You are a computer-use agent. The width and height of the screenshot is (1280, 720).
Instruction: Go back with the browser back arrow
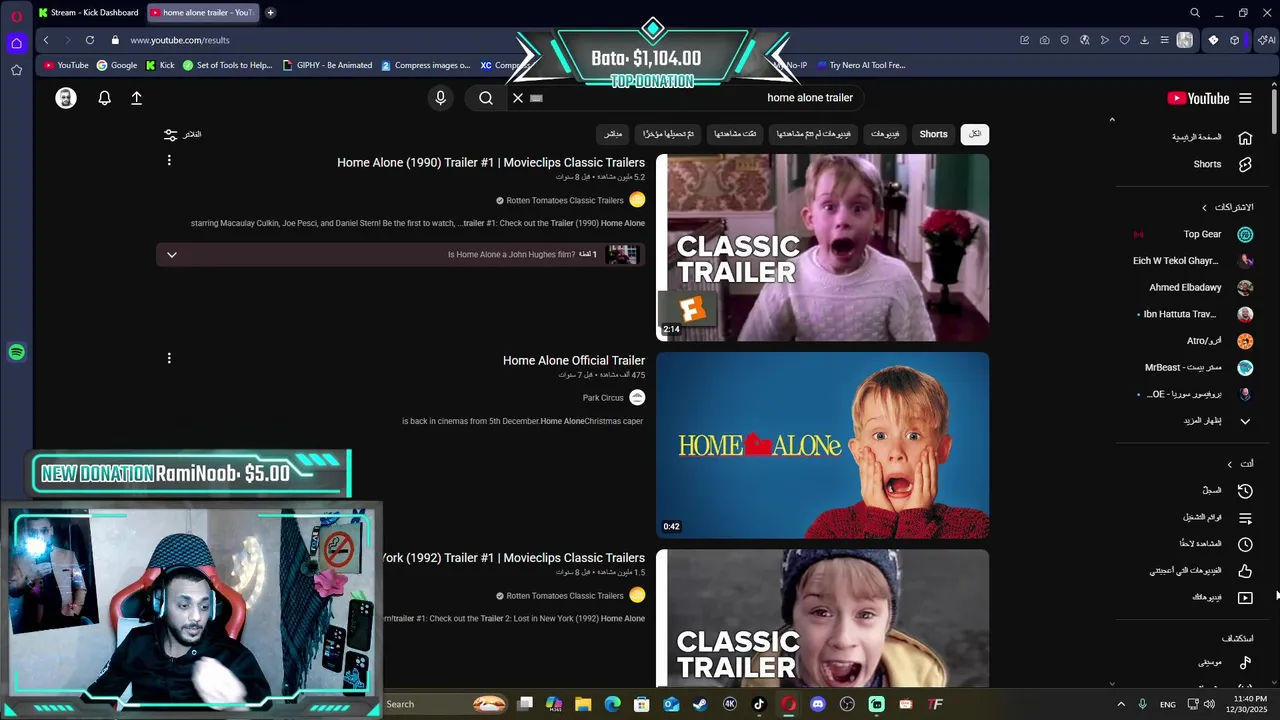click(x=46, y=40)
